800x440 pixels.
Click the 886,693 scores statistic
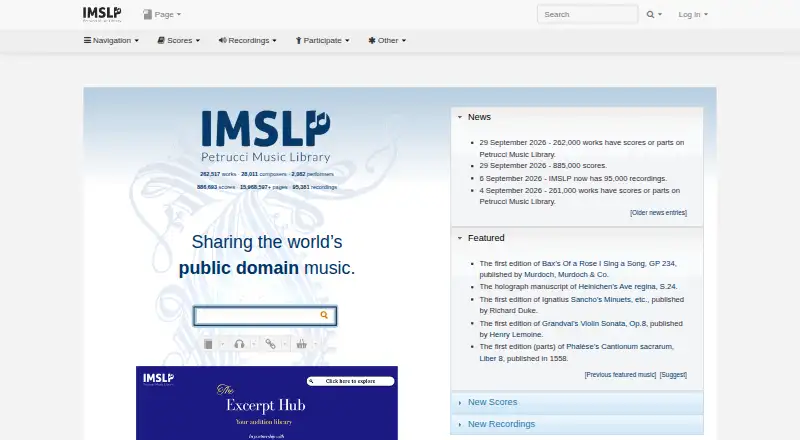click(x=216, y=187)
